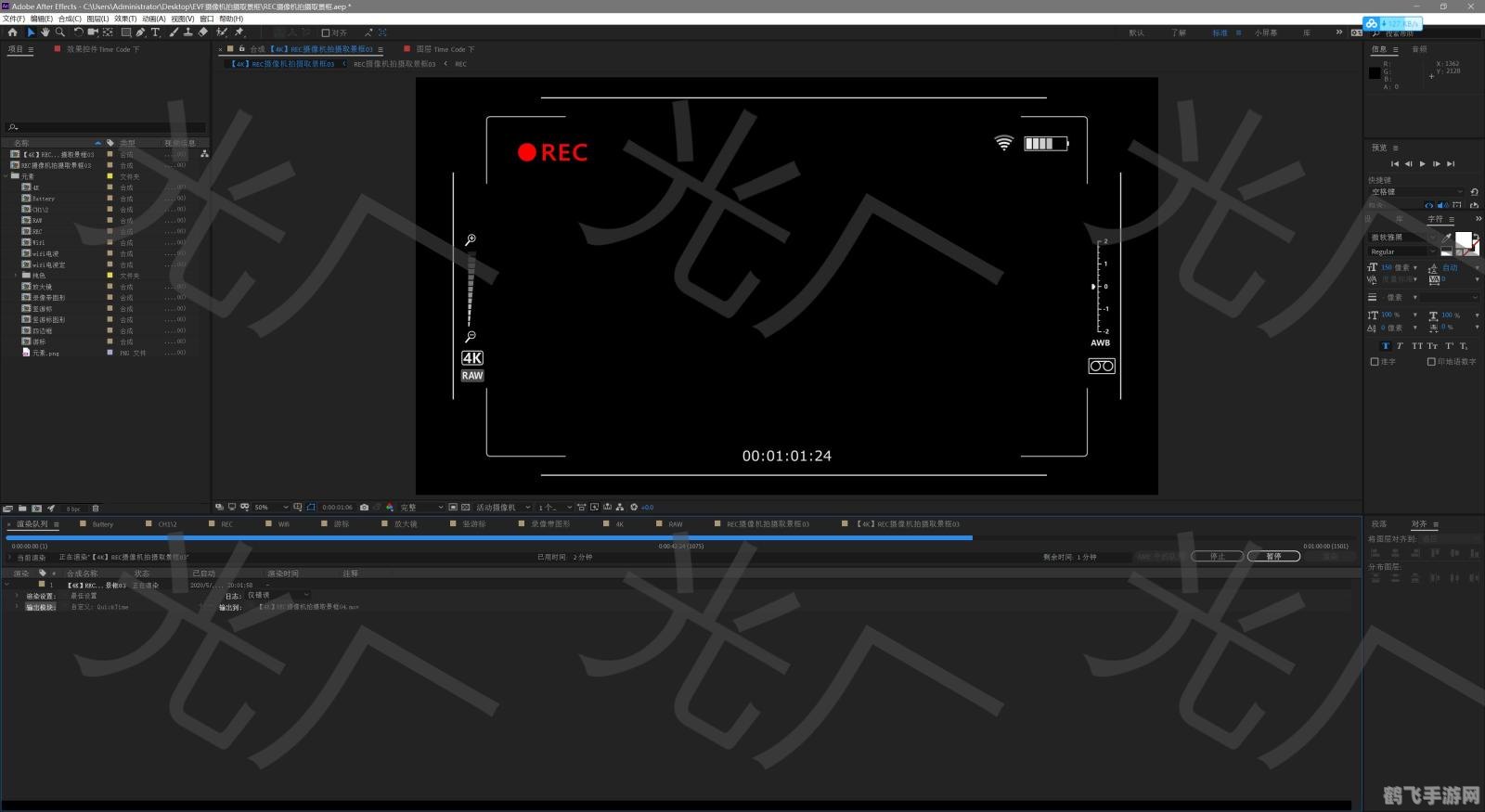Image resolution: width=1485 pixels, height=812 pixels.
Task: Click the Project panel search field
Action: pos(105,127)
